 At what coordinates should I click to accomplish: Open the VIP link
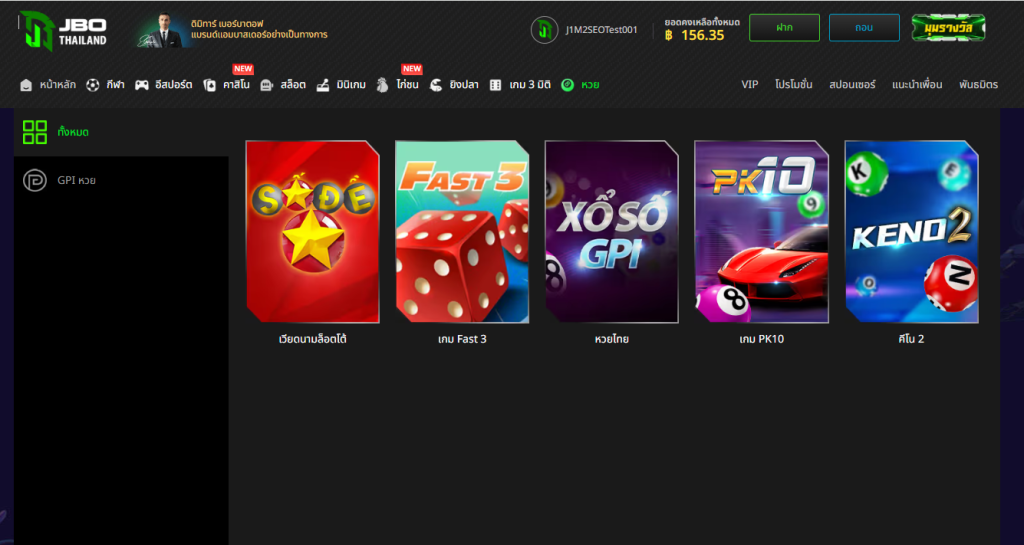750,85
